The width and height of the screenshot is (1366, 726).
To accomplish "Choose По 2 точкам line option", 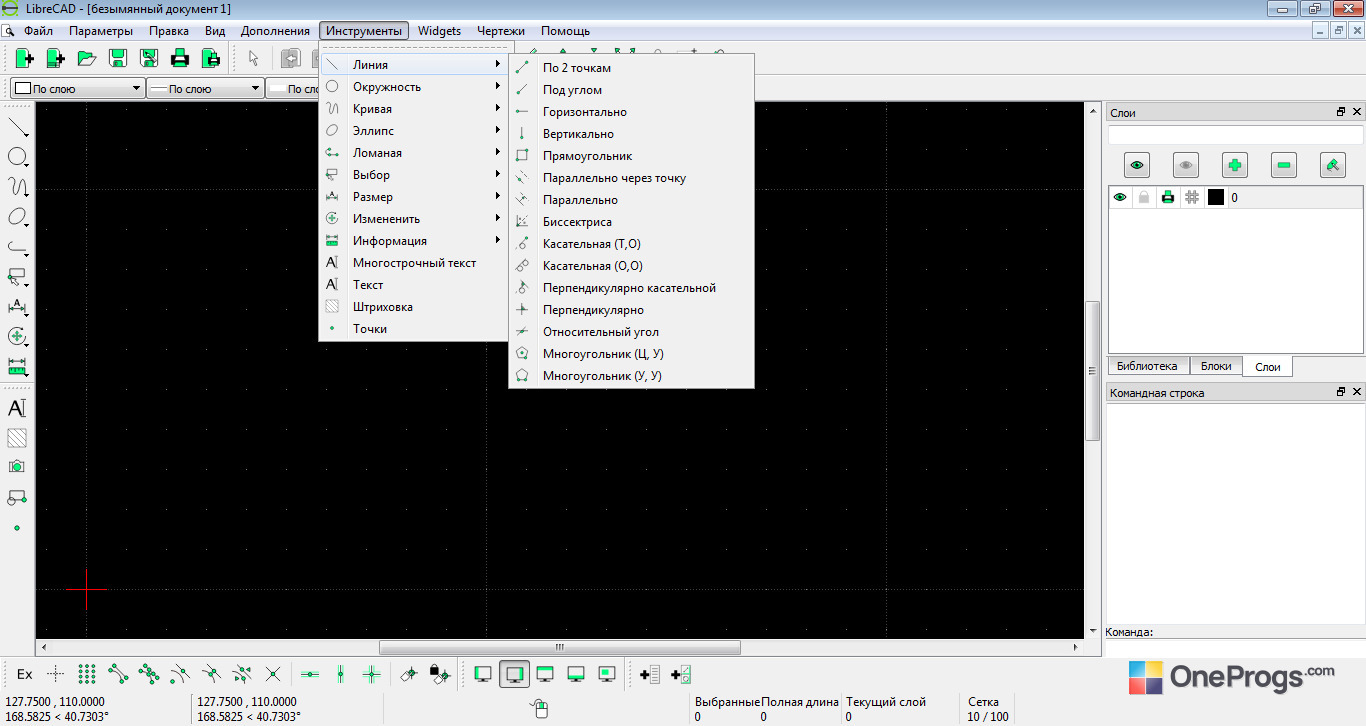I will pyautogui.click(x=631, y=68).
